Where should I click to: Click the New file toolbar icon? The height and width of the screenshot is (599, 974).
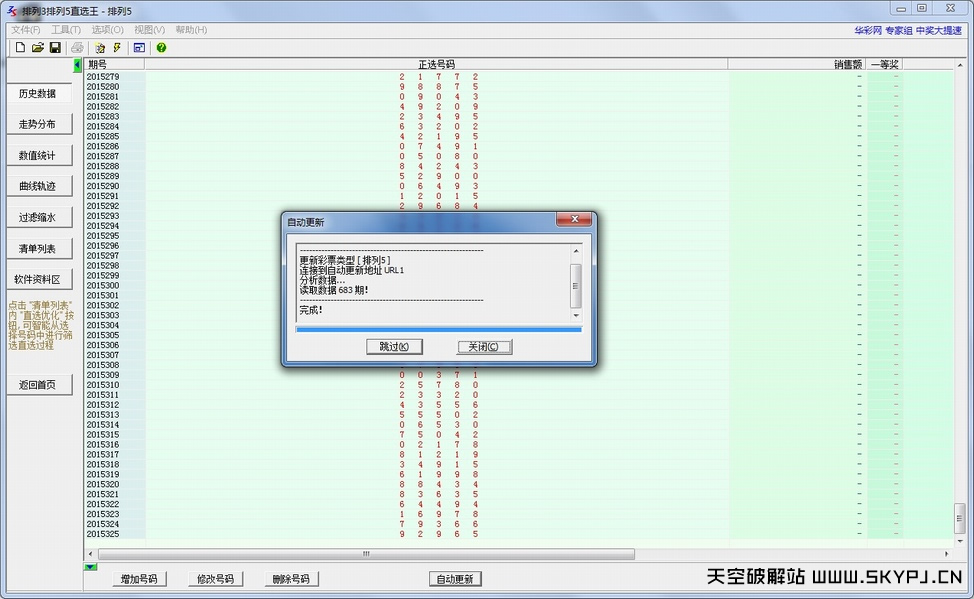(x=20, y=48)
